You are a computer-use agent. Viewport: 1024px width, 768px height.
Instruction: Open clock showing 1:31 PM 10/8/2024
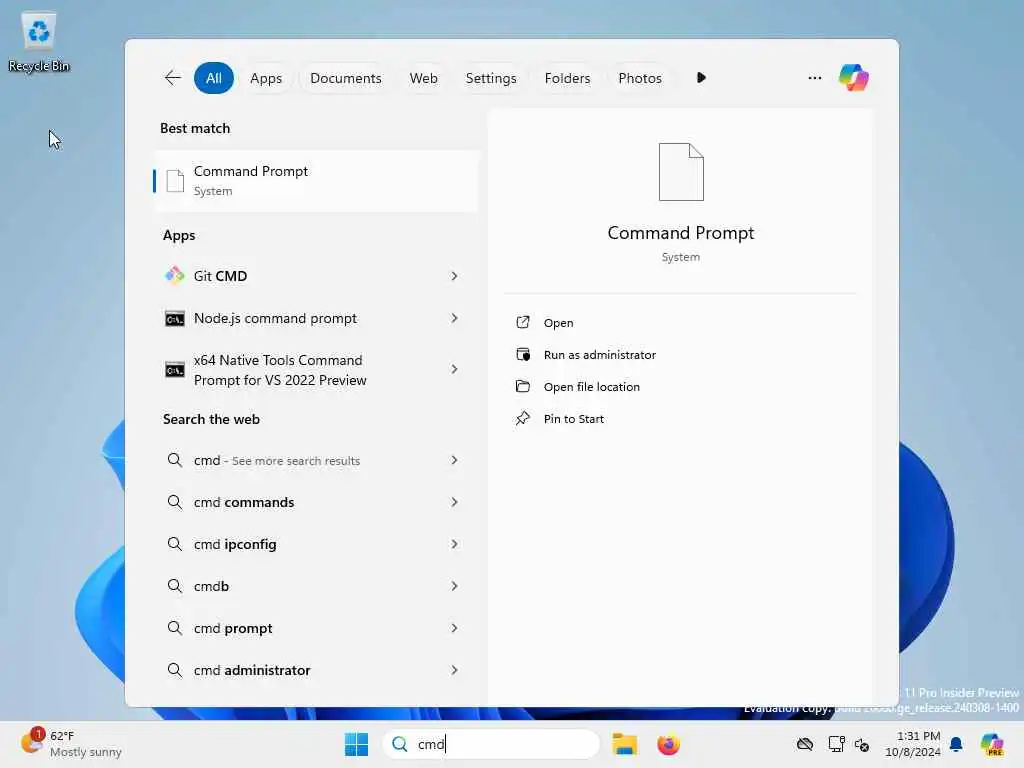(x=912, y=744)
